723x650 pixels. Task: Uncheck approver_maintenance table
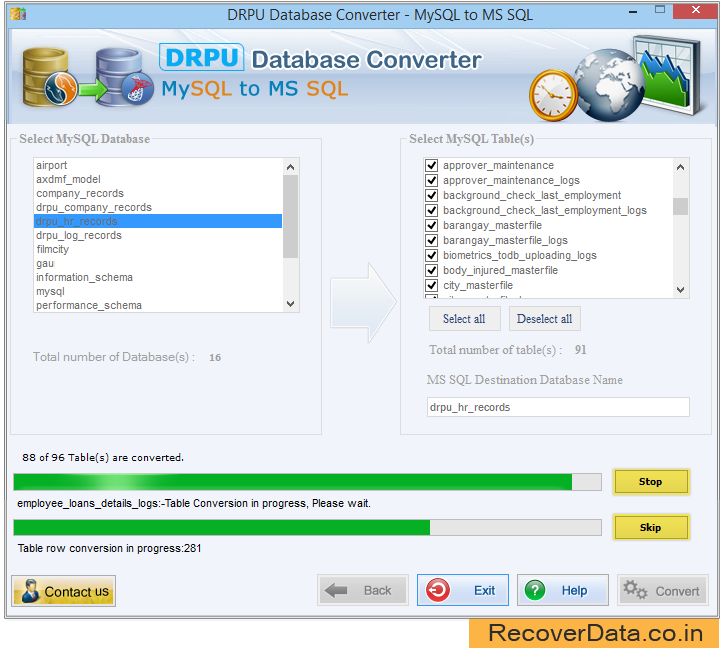click(x=432, y=165)
